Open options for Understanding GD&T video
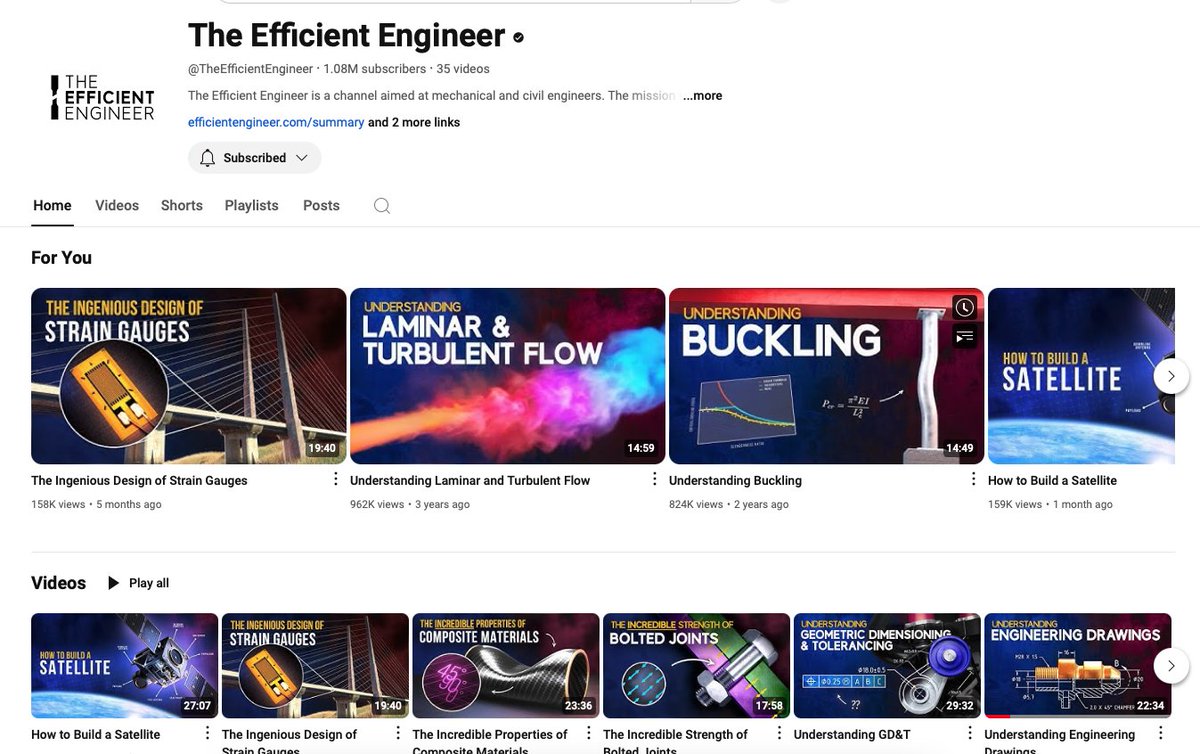Image resolution: width=1200 pixels, height=754 pixels. pyautogui.click(x=970, y=734)
